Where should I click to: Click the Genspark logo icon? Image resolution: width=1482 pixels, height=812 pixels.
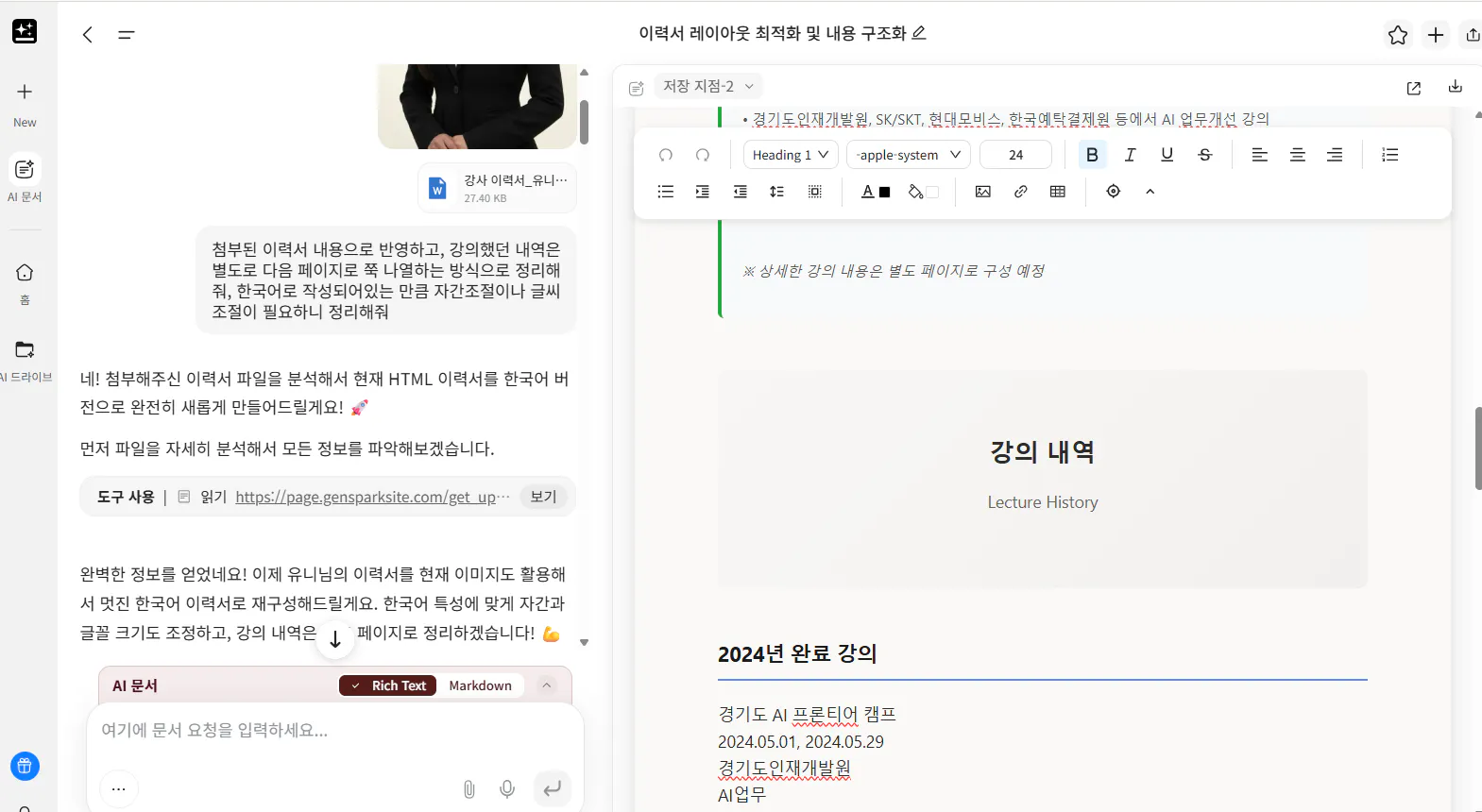coord(25,31)
